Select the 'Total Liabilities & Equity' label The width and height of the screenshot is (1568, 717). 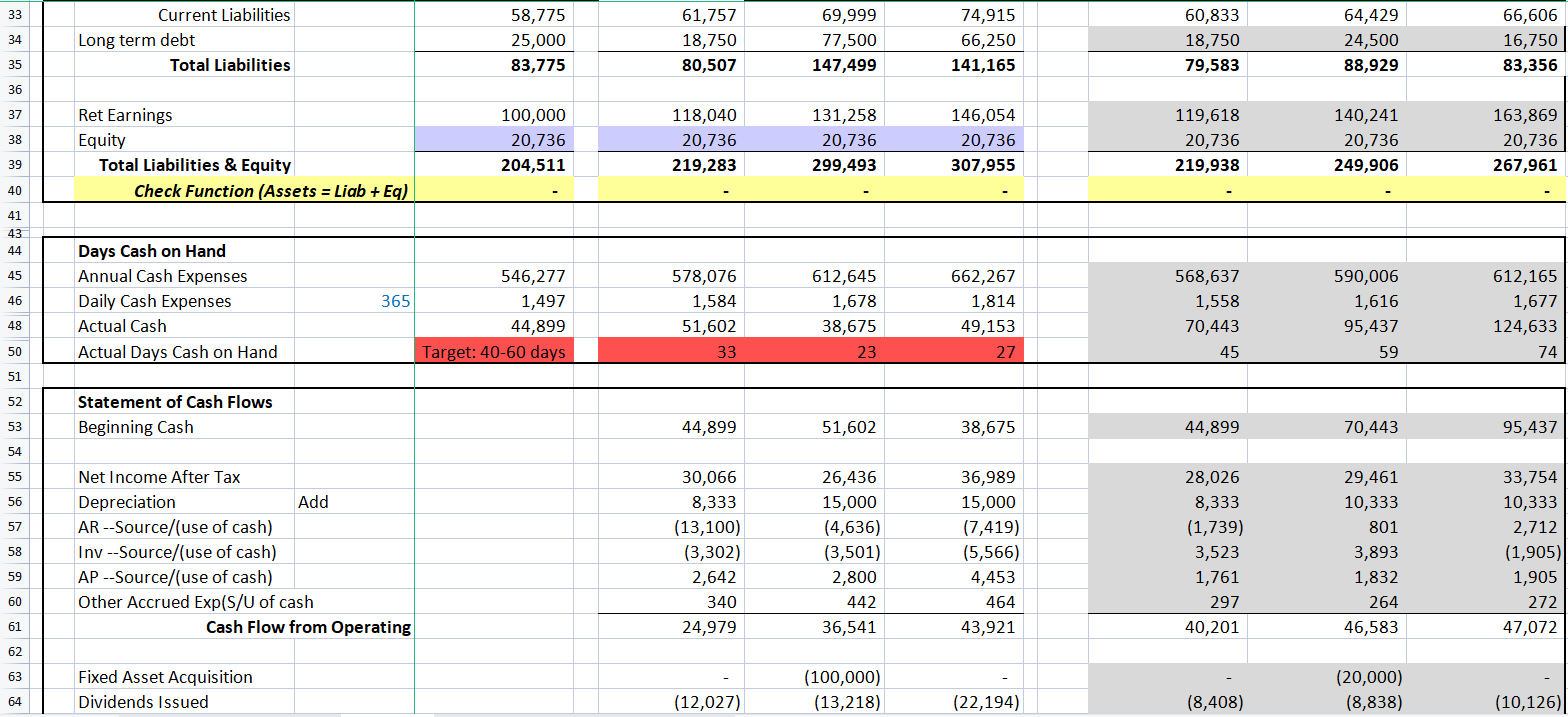point(195,165)
